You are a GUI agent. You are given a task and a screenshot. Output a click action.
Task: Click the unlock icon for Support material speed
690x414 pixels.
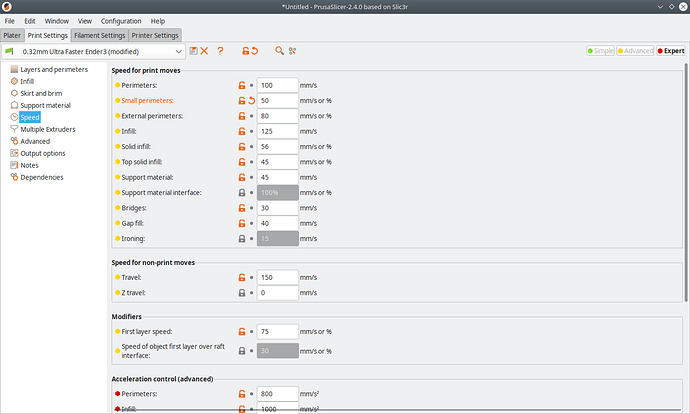[242, 177]
